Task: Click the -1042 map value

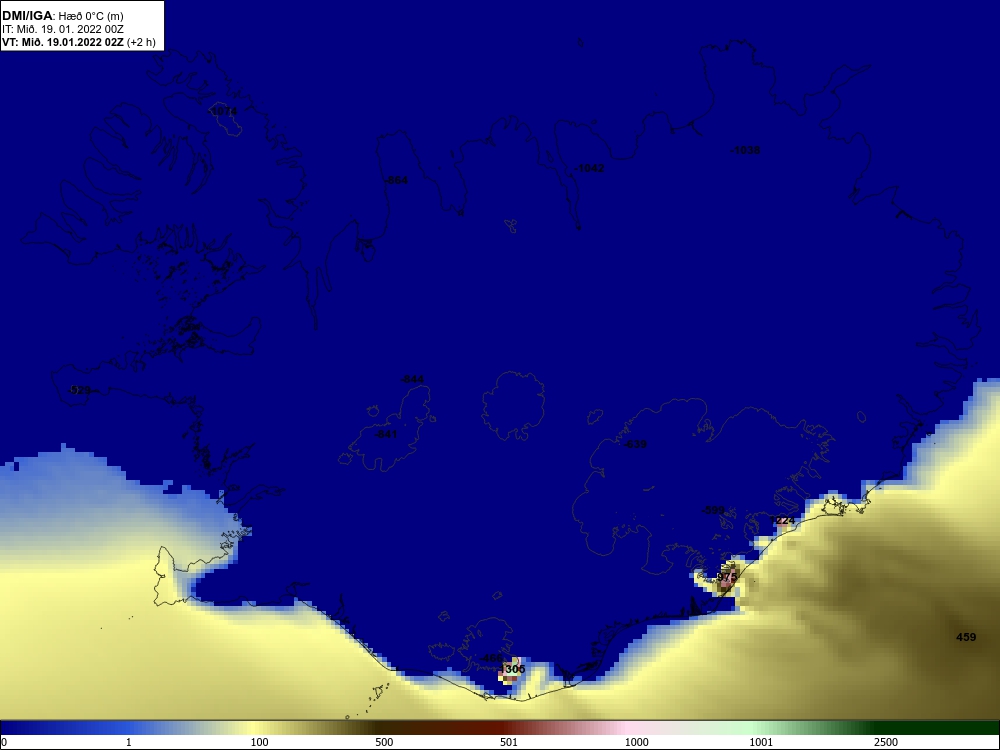Action: [589, 168]
